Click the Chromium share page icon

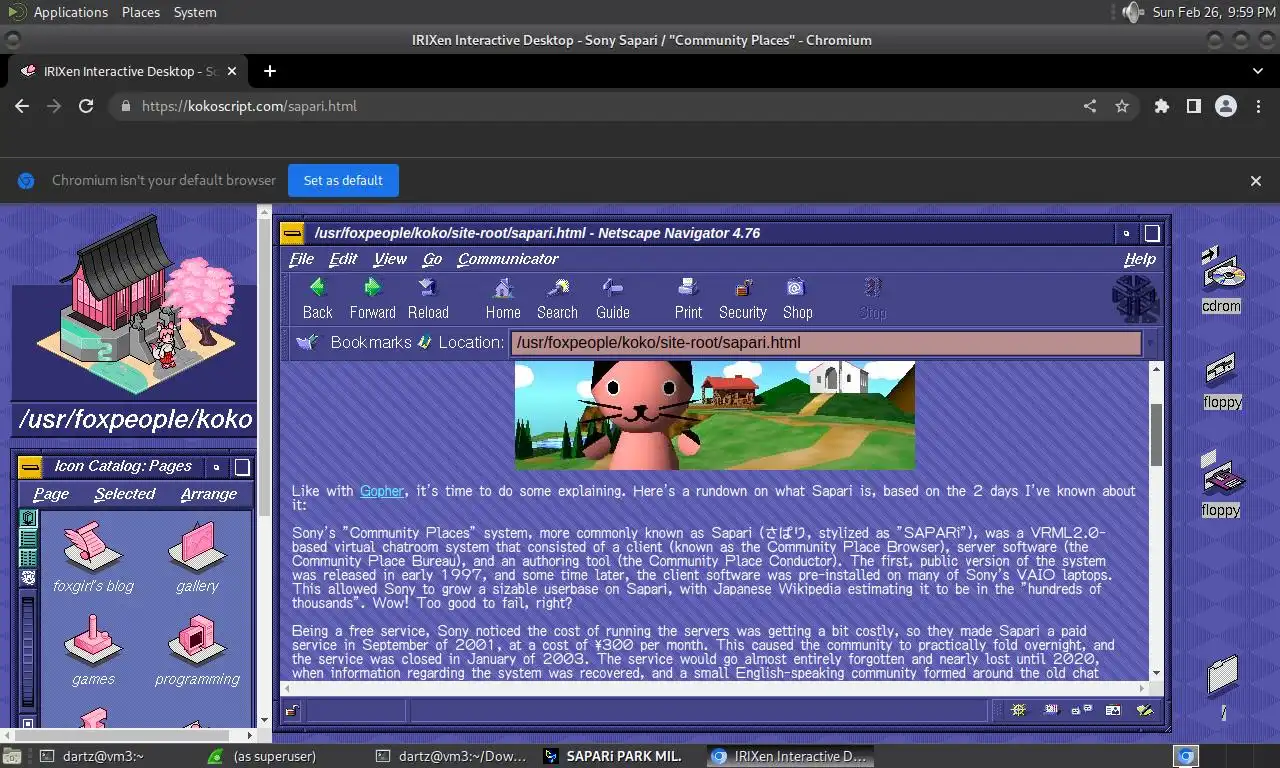[1090, 106]
